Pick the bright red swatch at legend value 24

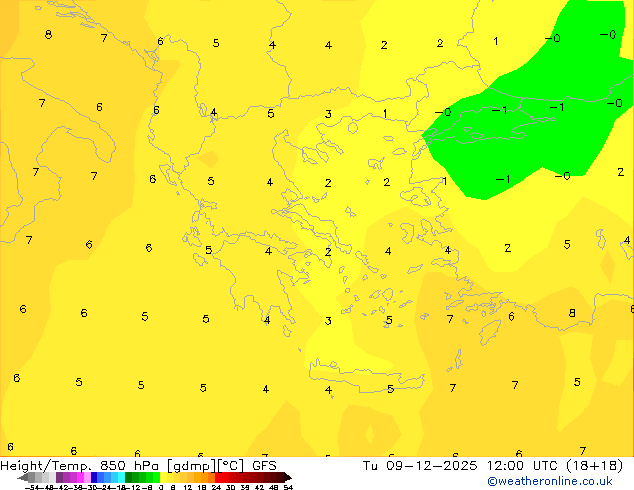[218, 478]
